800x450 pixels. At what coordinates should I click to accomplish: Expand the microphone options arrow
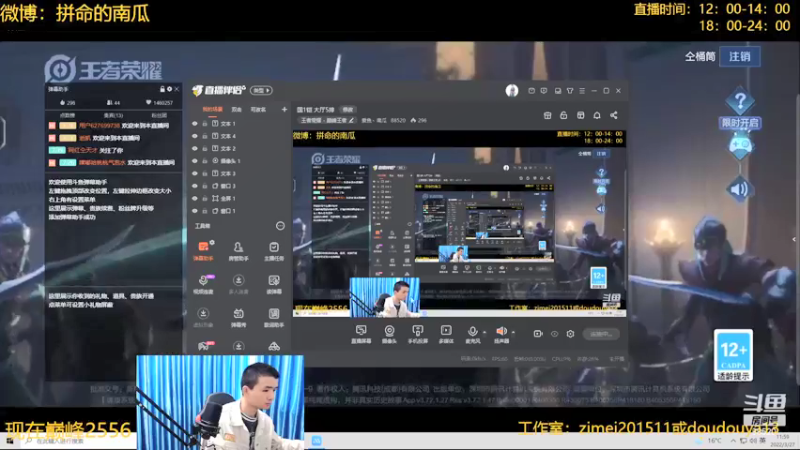484,332
